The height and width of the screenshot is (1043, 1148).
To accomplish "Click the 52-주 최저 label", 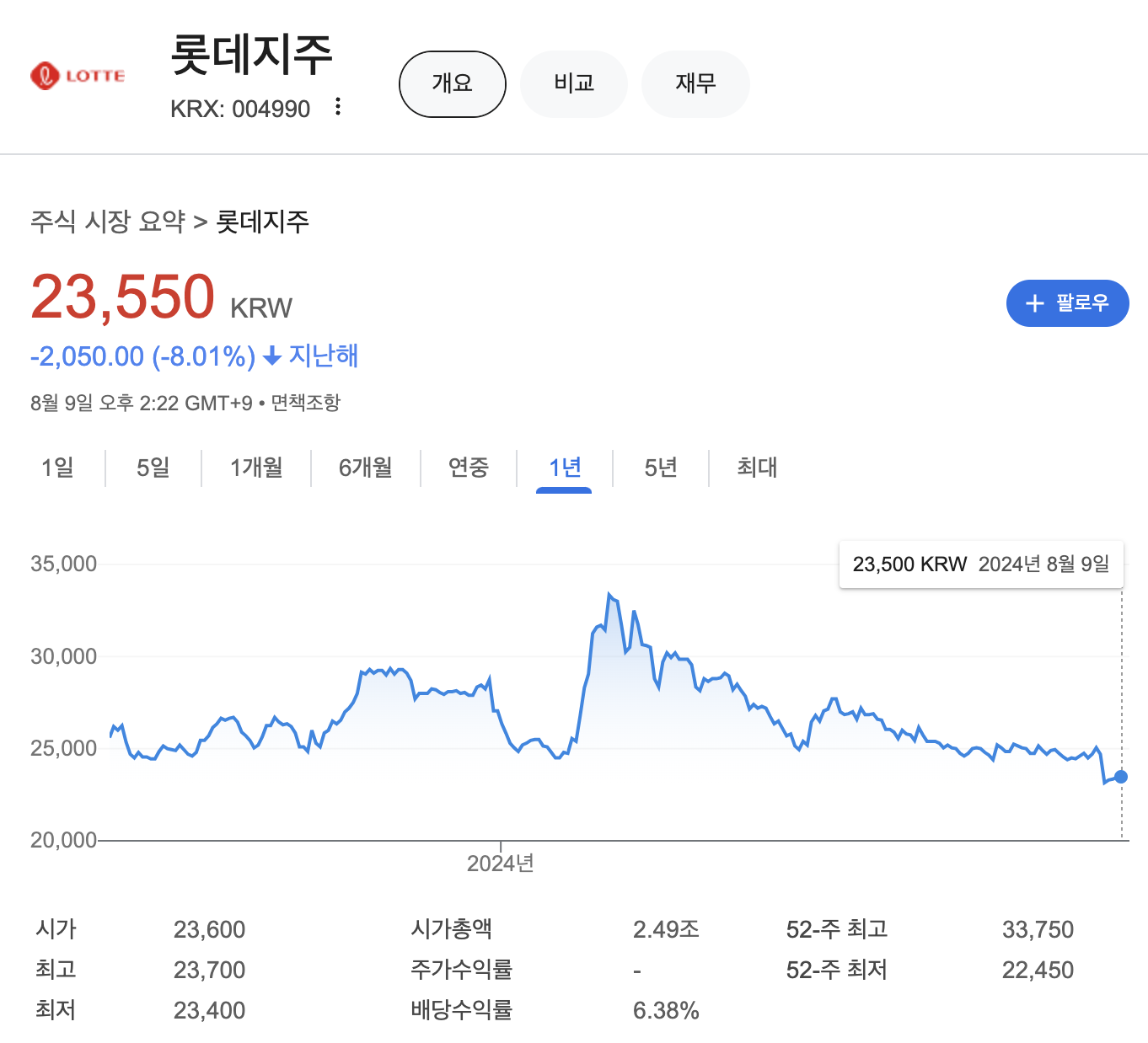I will point(837,970).
